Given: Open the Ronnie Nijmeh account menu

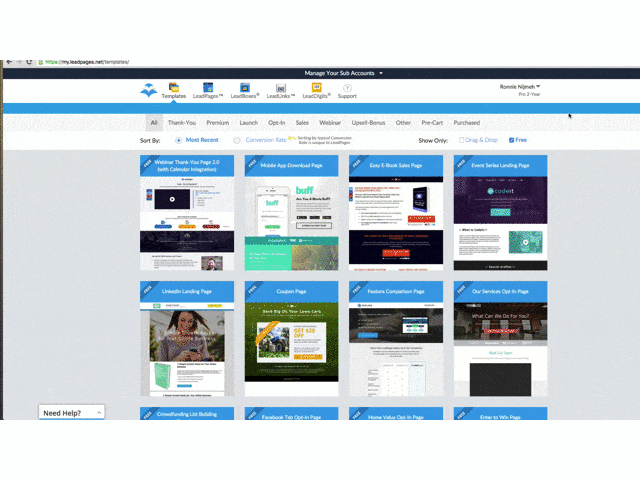Looking at the screenshot, I should click(x=520, y=87).
